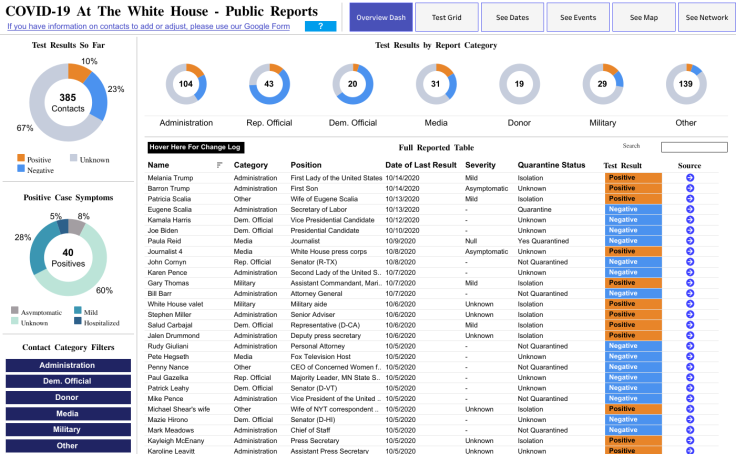The image size is (736, 454).
Task: Click into the table Search field
Action: [694, 147]
